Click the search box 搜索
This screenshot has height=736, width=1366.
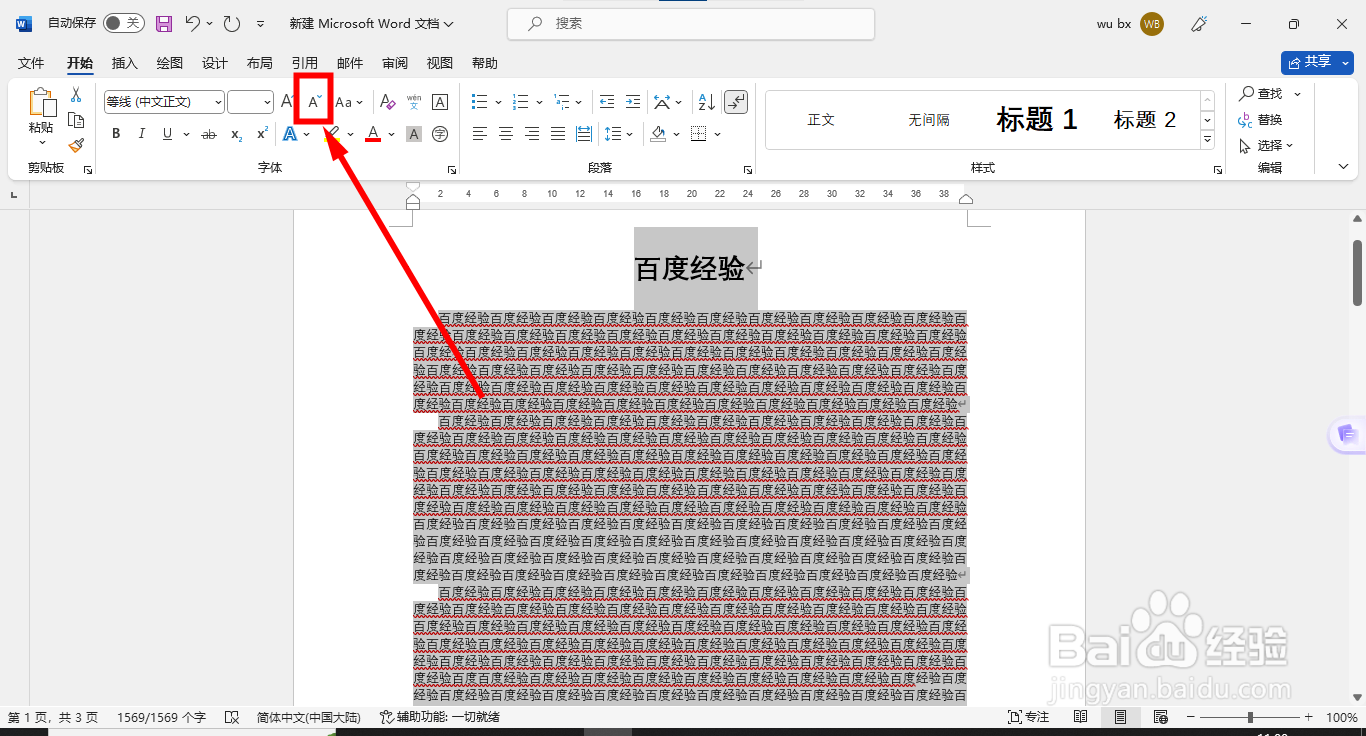tap(691, 23)
